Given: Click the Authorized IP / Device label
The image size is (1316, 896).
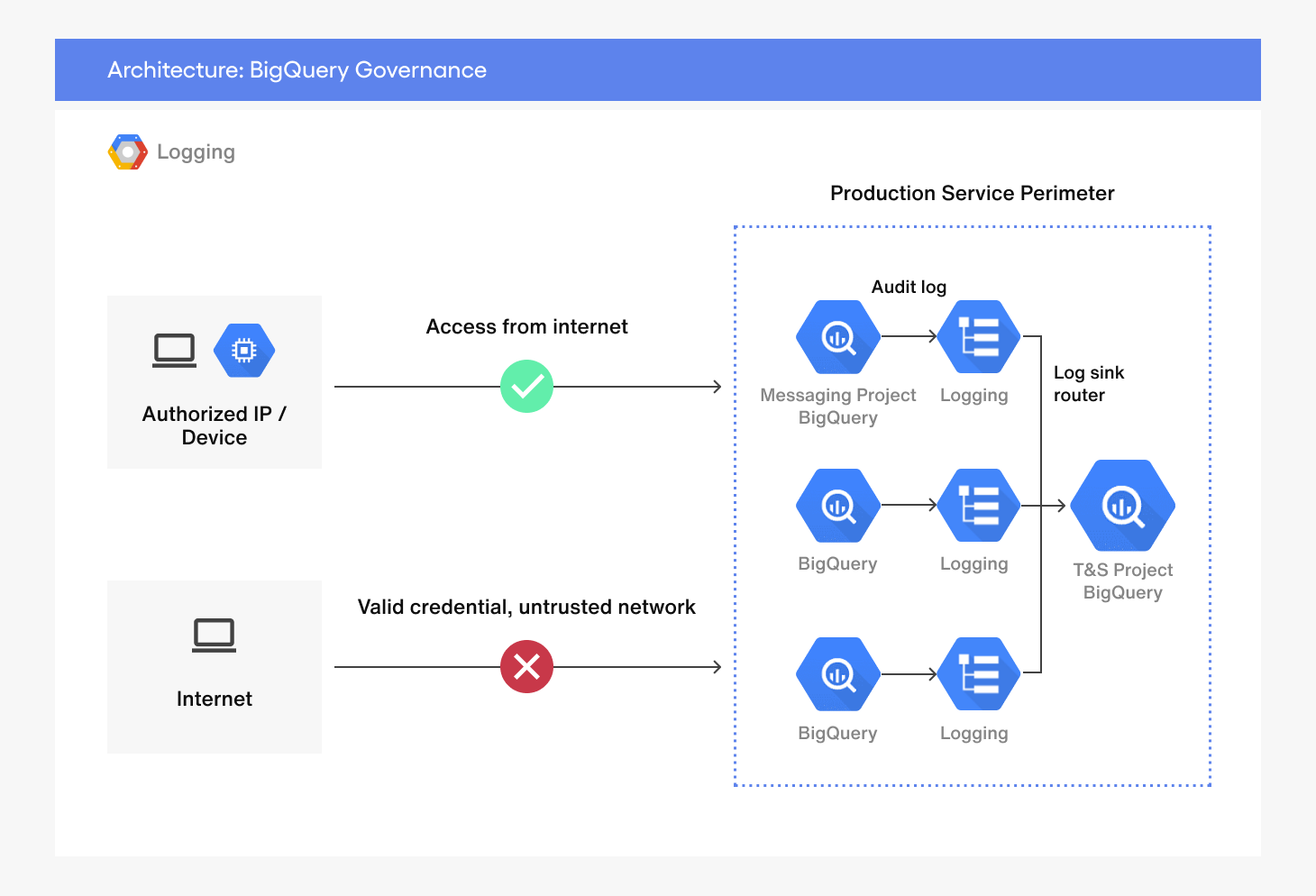Looking at the screenshot, I should point(215,425).
